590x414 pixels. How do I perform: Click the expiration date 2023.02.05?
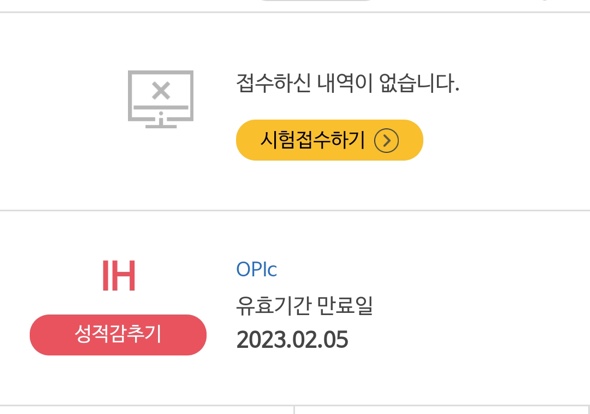pos(292,340)
